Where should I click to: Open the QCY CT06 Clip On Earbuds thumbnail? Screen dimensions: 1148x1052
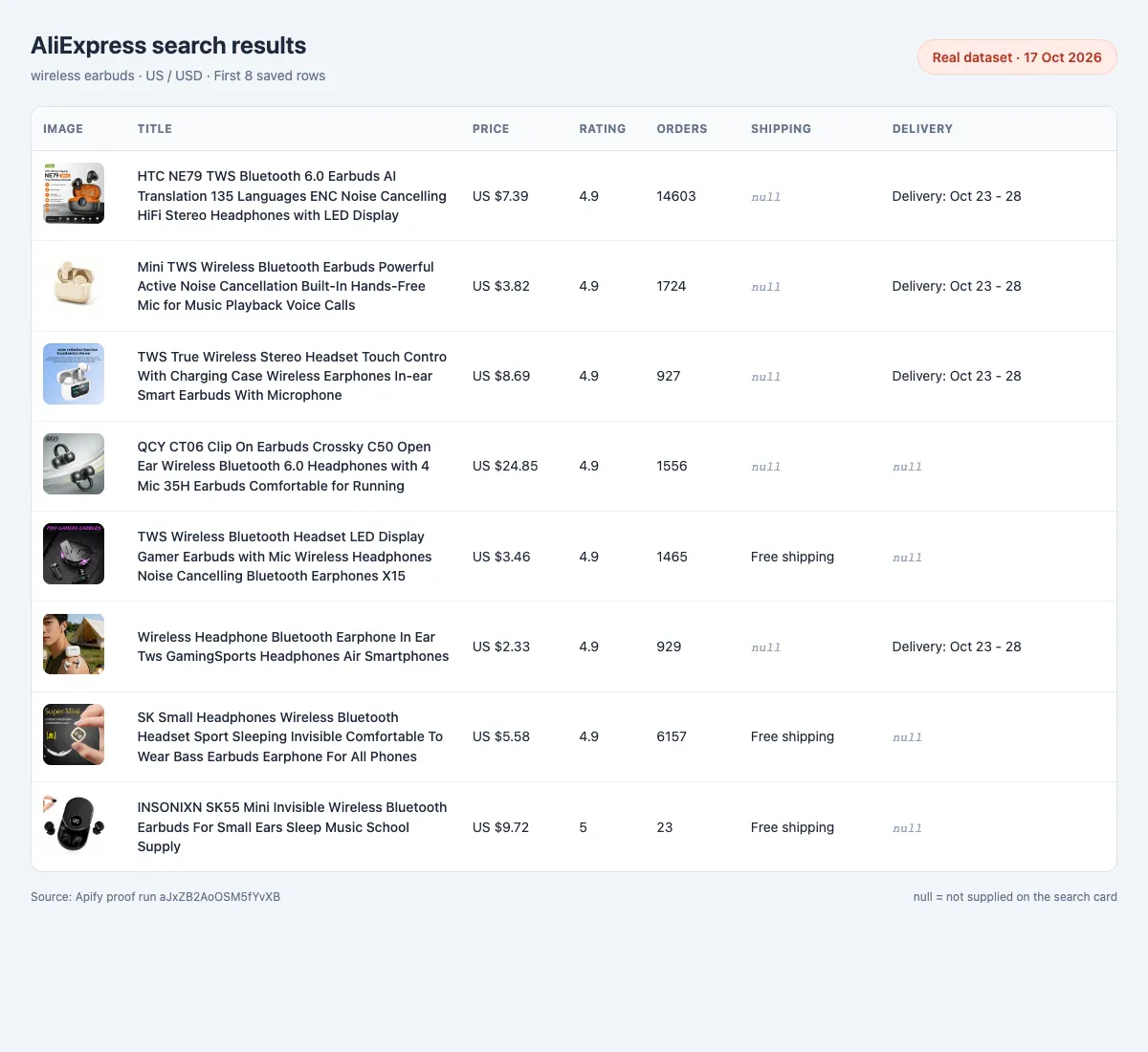point(74,464)
